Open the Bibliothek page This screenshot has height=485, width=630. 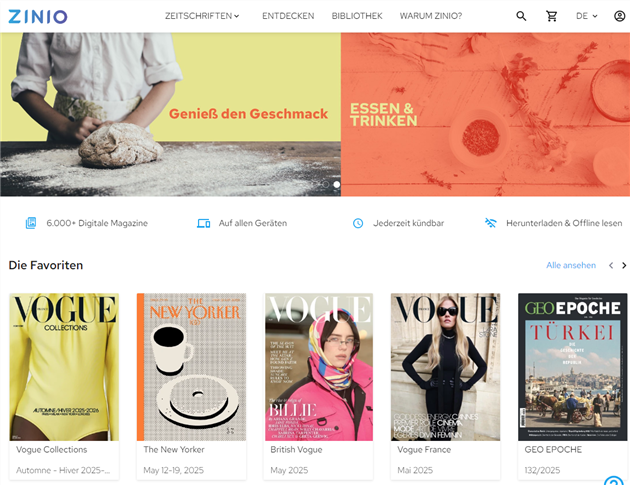[357, 16]
